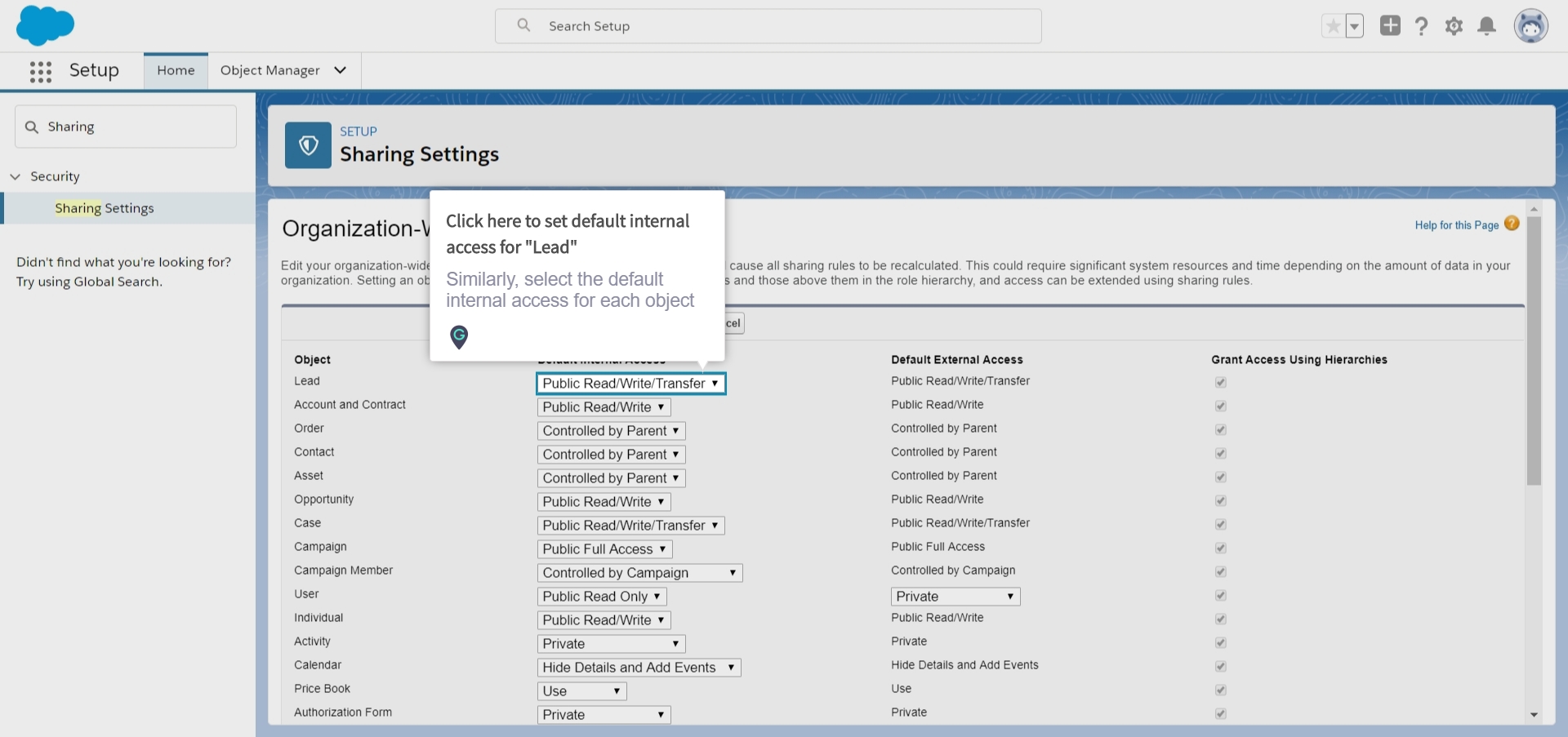This screenshot has height=737, width=1568.
Task: Open Lead default internal access dropdown
Action: pyautogui.click(x=630, y=384)
